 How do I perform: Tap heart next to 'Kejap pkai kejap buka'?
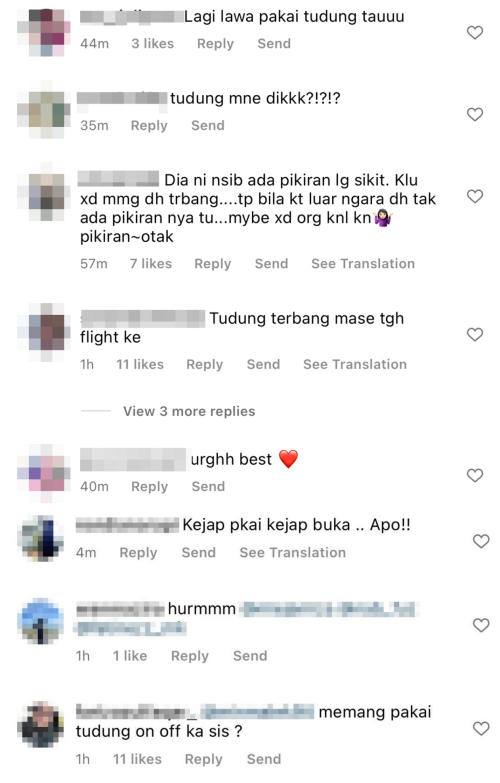point(481,541)
